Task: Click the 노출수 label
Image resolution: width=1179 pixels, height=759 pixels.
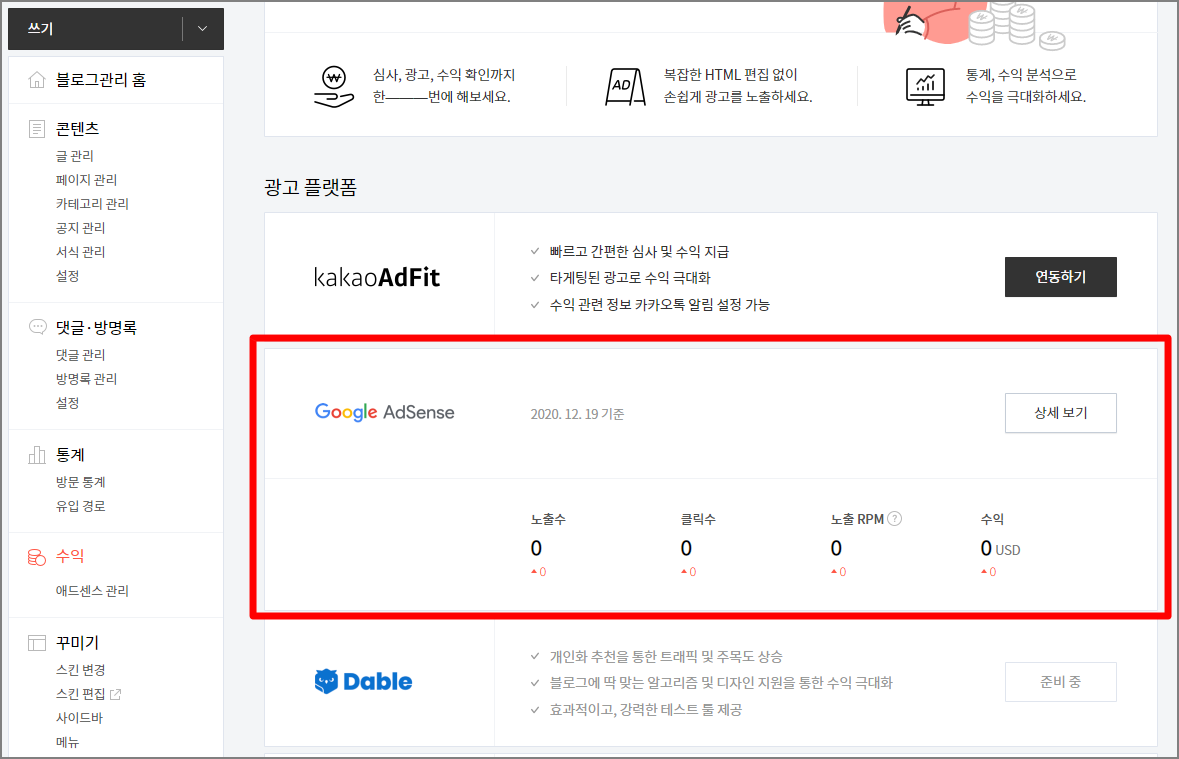Action: (x=548, y=519)
